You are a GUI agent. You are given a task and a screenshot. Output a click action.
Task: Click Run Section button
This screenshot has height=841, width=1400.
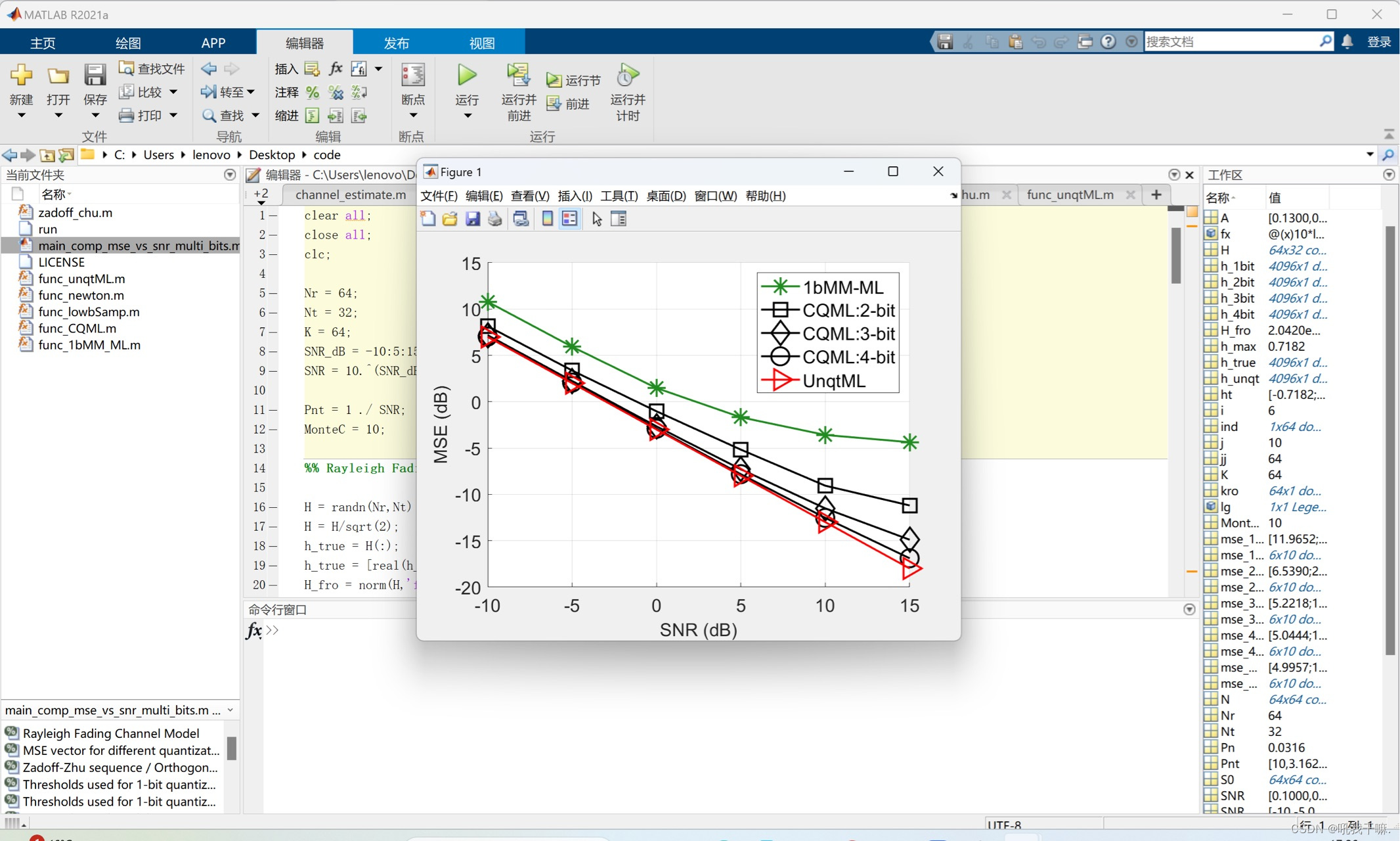pos(574,80)
